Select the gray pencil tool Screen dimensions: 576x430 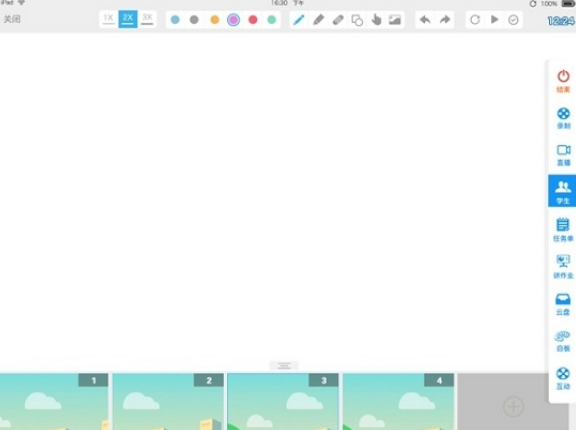click(x=318, y=19)
